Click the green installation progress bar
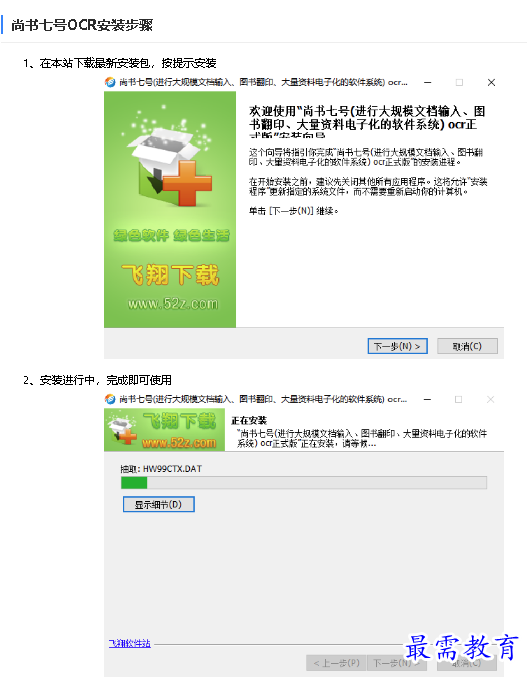 (304, 482)
